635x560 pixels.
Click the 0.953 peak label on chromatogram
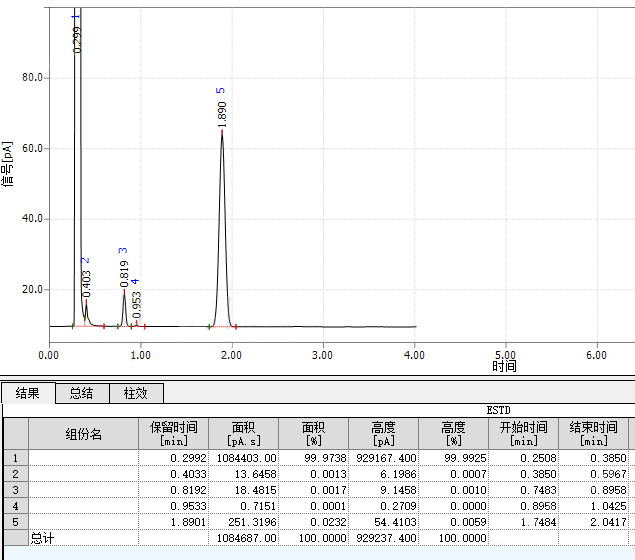[x=137, y=304]
